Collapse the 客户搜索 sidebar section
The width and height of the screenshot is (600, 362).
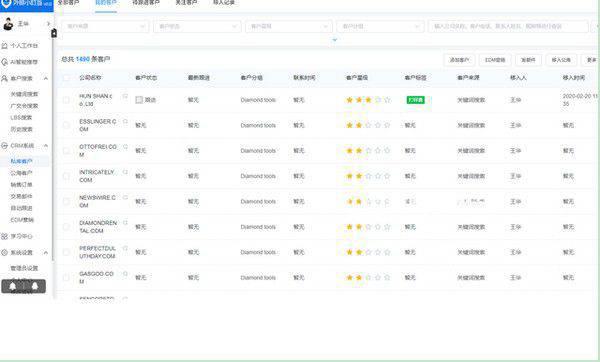(46, 78)
